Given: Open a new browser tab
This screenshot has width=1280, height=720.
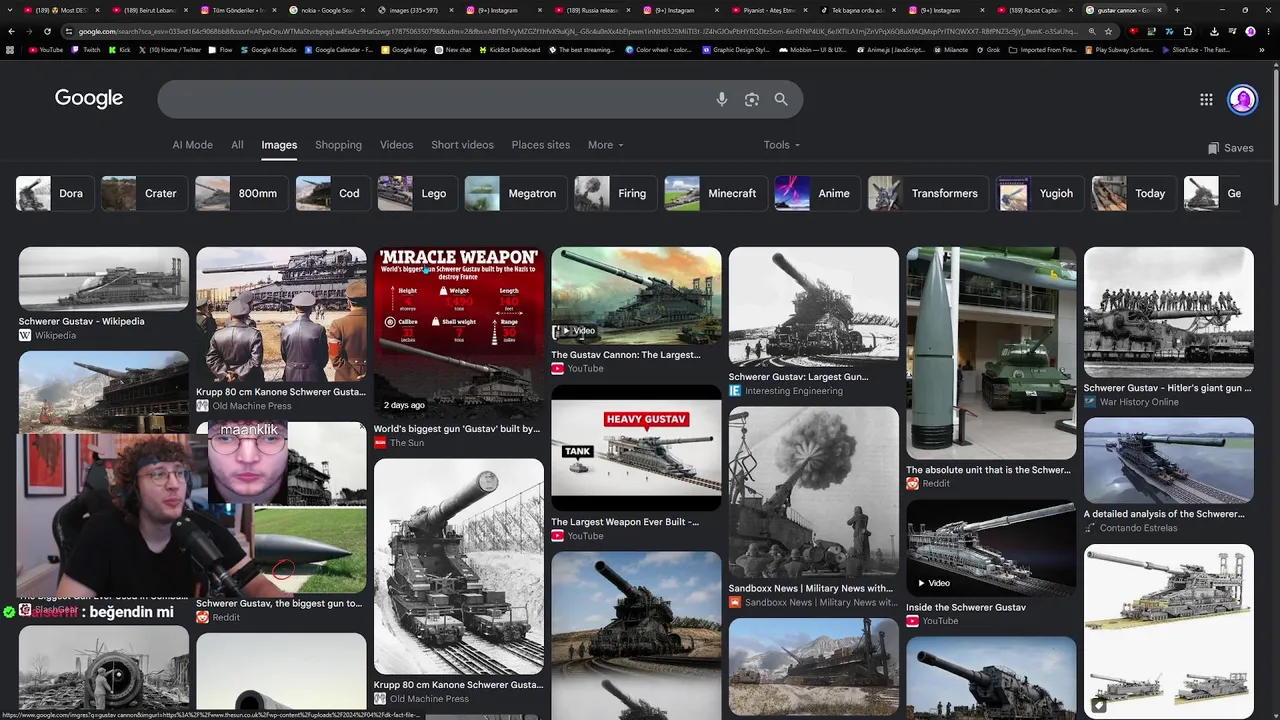Looking at the screenshot, I should tap(1177, 10).
